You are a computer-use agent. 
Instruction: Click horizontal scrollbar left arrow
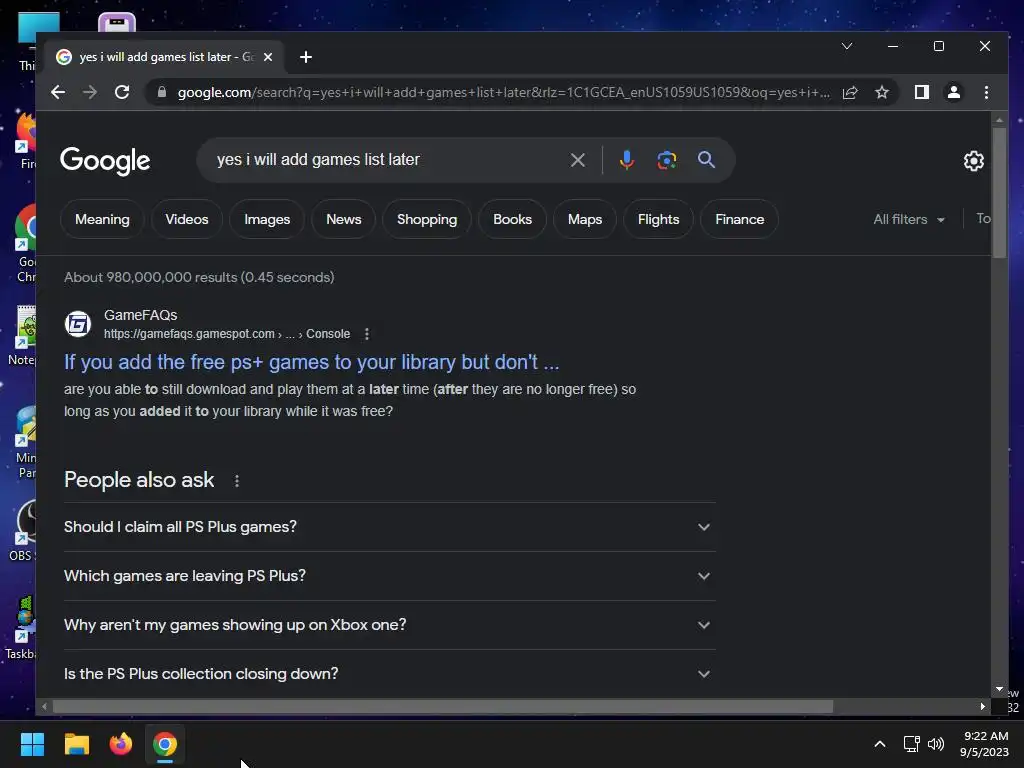pos(44,707)
